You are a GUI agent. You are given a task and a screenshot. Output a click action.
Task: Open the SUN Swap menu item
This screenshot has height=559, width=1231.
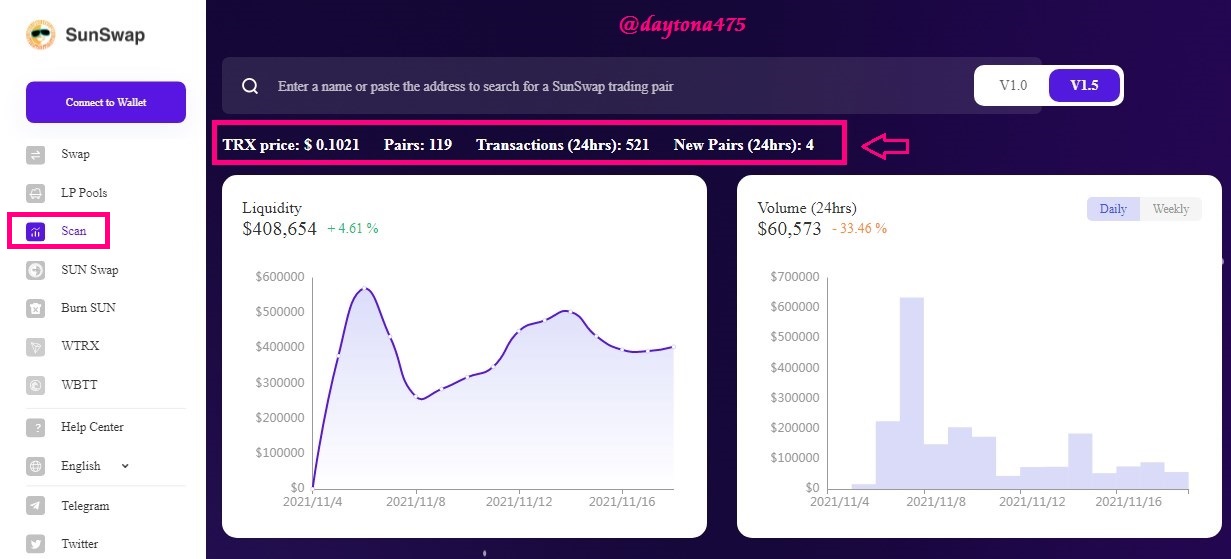click(89, 270)
